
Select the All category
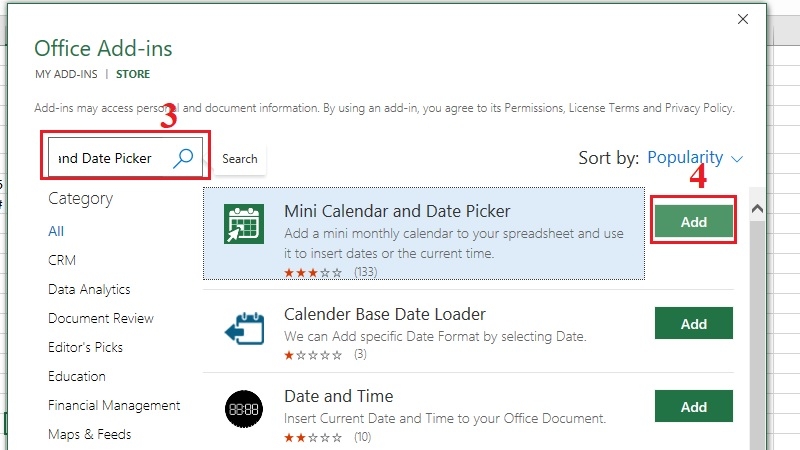pyautogui.click(x=56, y=231)
